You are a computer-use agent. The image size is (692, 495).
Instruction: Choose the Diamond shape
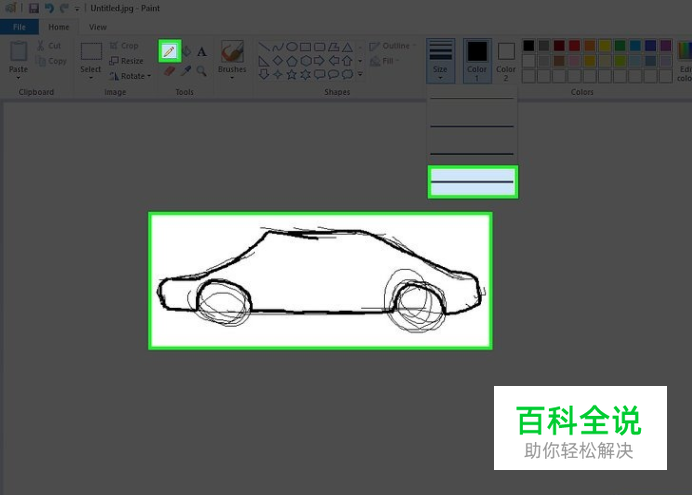(278, 61)
